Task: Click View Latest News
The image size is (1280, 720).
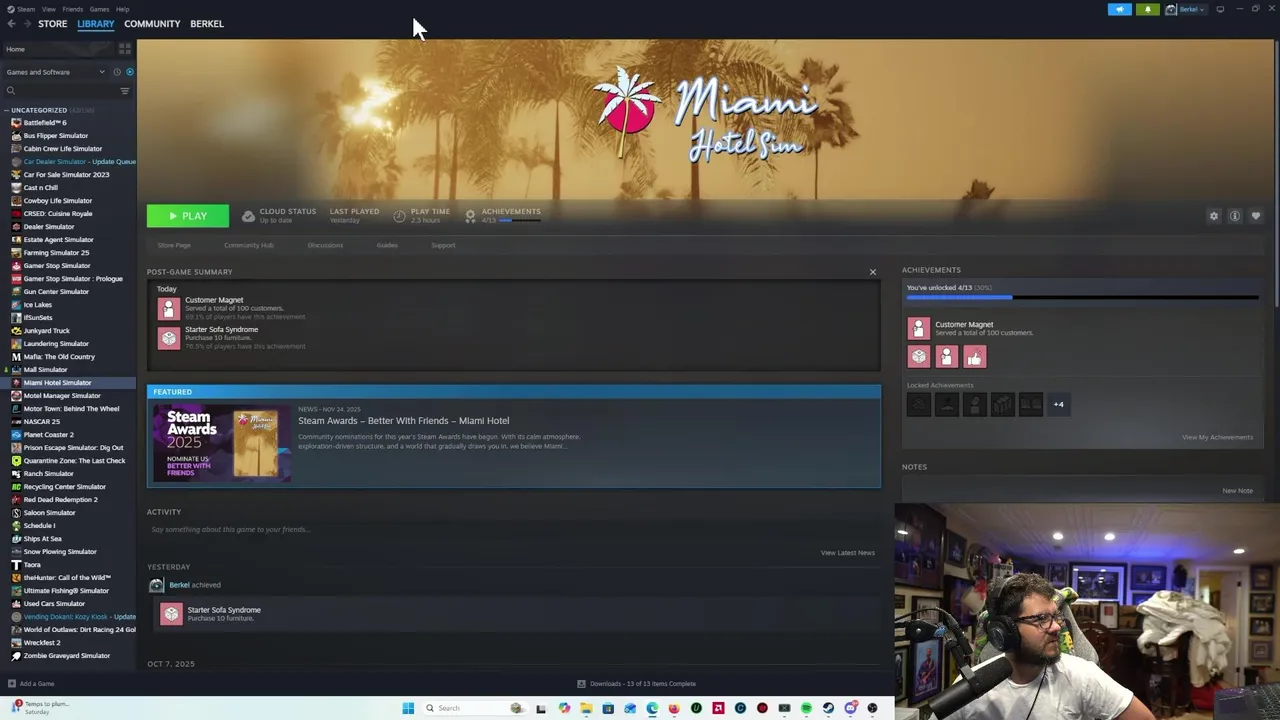Action: [847, 553]
